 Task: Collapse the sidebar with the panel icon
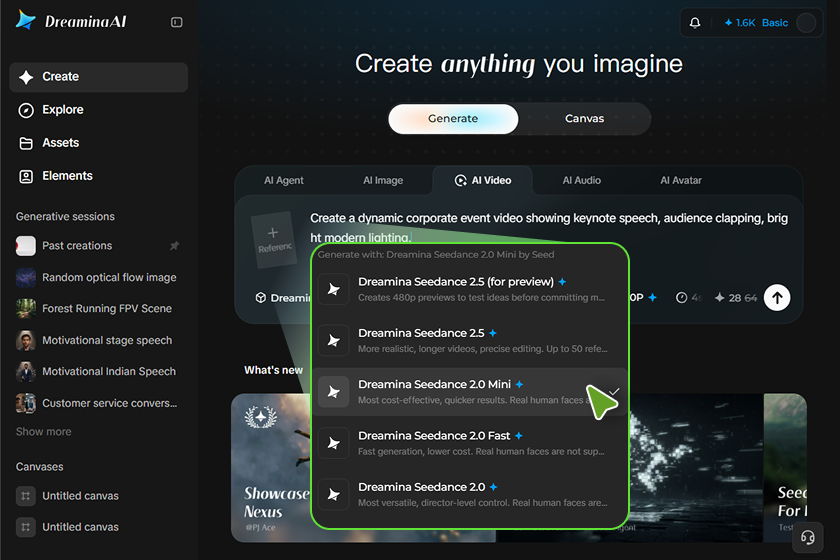click(176, 22)
